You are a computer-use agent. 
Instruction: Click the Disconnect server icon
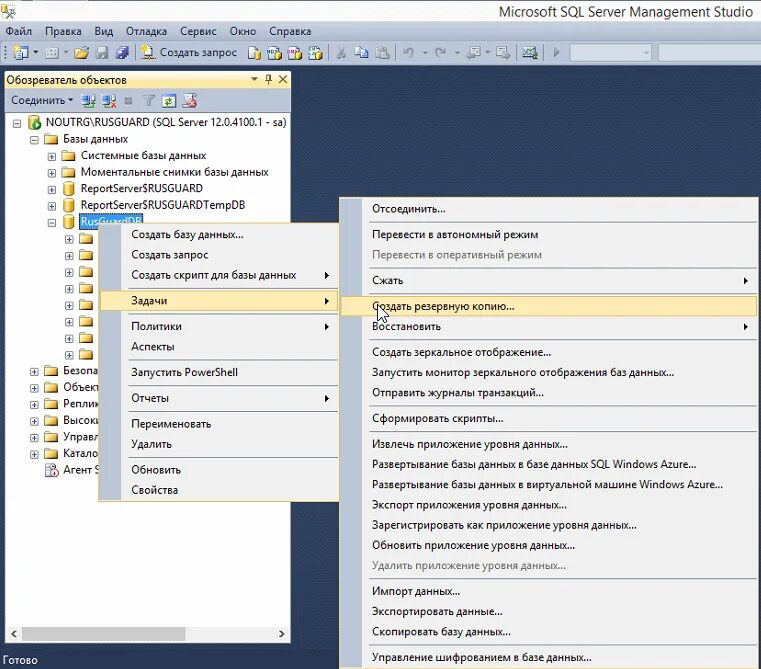click(x=109, y=101)
